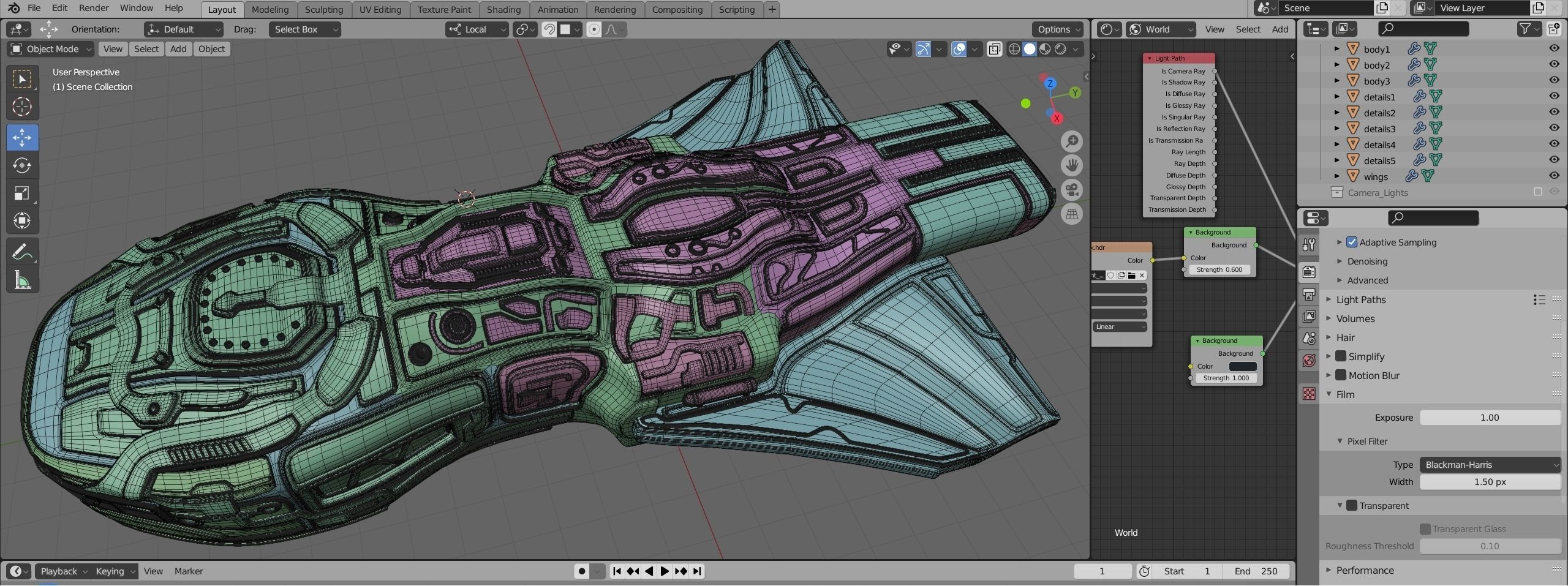Switch to rendered viewport shading
Viewport: 1568px width, 586px height.
[1060, 49]
